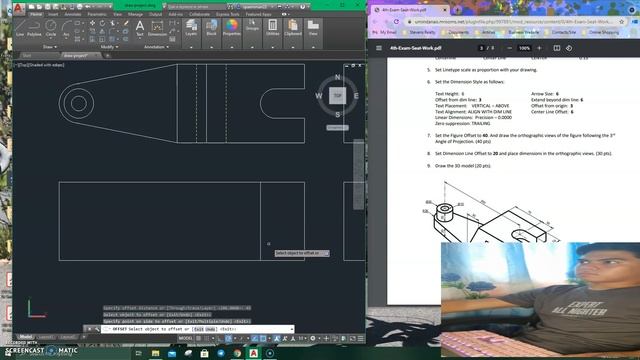Open the Annotate ribbon tab
Screen dimensions: 640x360
point(73,14)
